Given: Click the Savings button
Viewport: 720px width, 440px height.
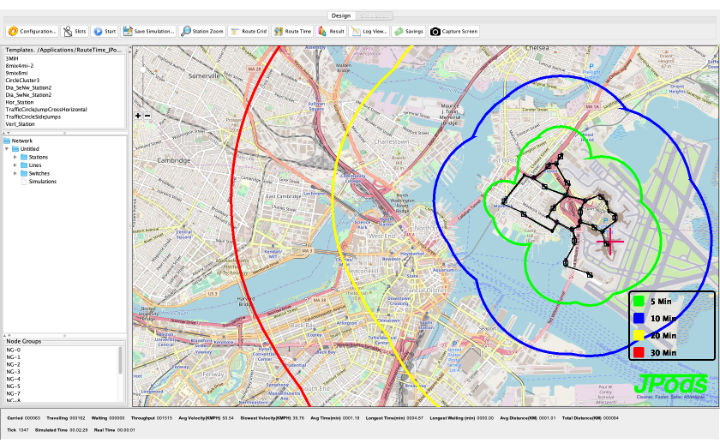Looking at the screenshot, I should click(x=409, y=31).
